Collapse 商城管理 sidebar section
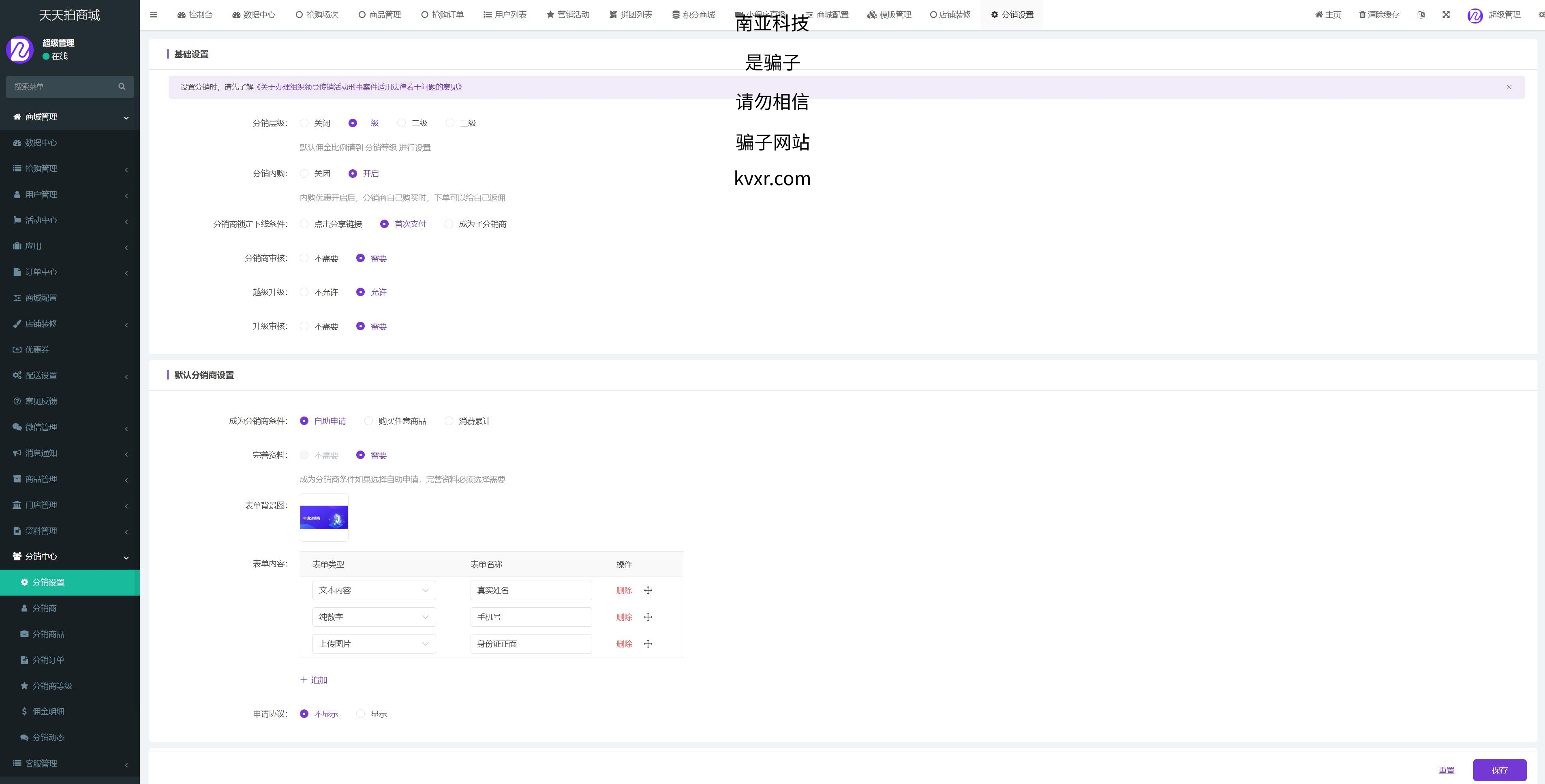The image size is (1545, 784). click(x=70, y=117)
